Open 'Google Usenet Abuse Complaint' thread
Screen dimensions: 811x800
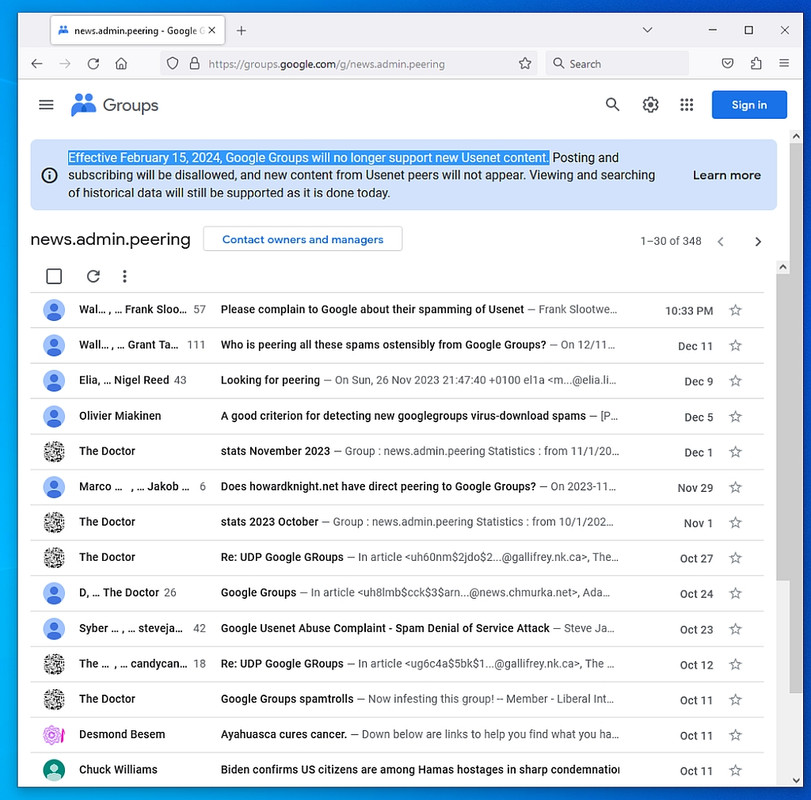coord(385,628)
